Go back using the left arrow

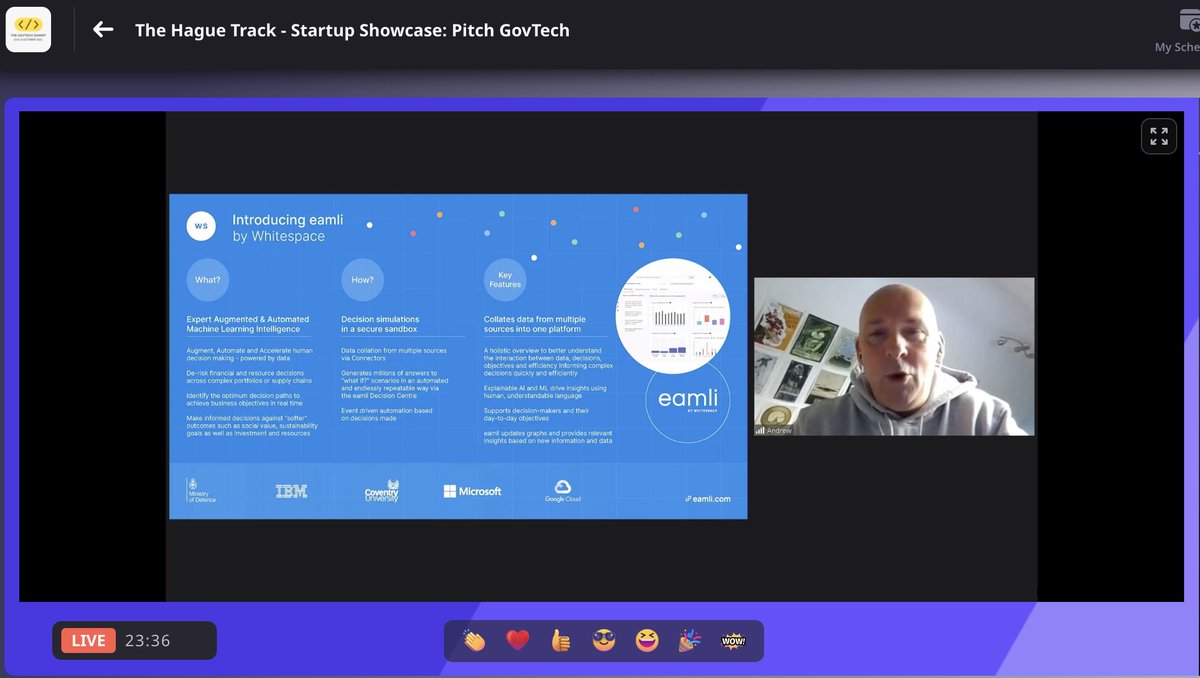tap(103, 30)
